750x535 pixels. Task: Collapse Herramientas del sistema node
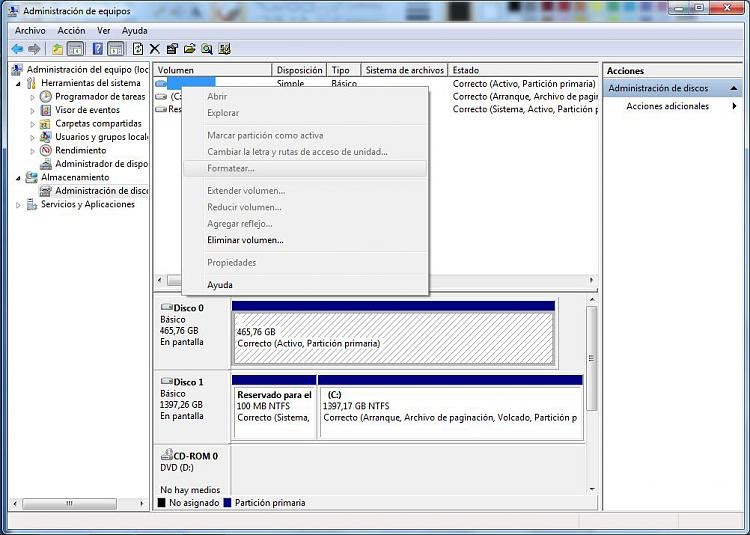click(x=18, y=83)
